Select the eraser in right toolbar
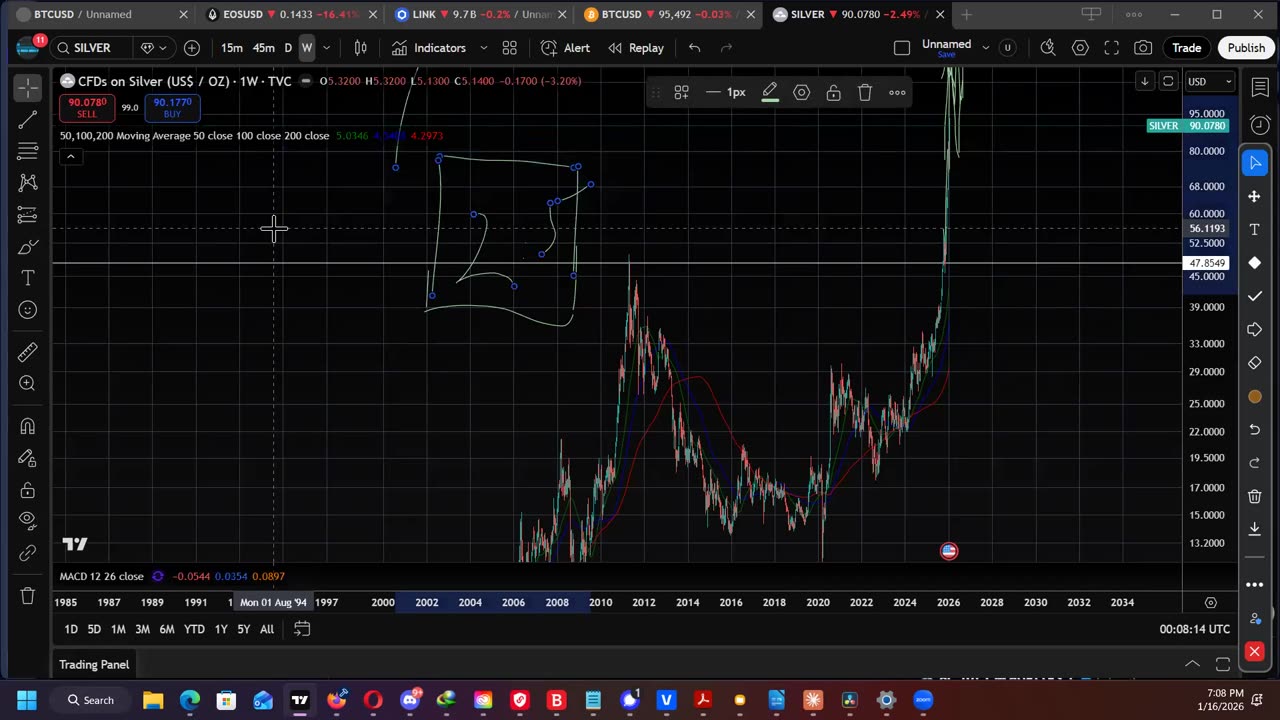Image resolution: width=1280 pixels, height=720 pixels. pyautogui.click(x=1255, y=363)
